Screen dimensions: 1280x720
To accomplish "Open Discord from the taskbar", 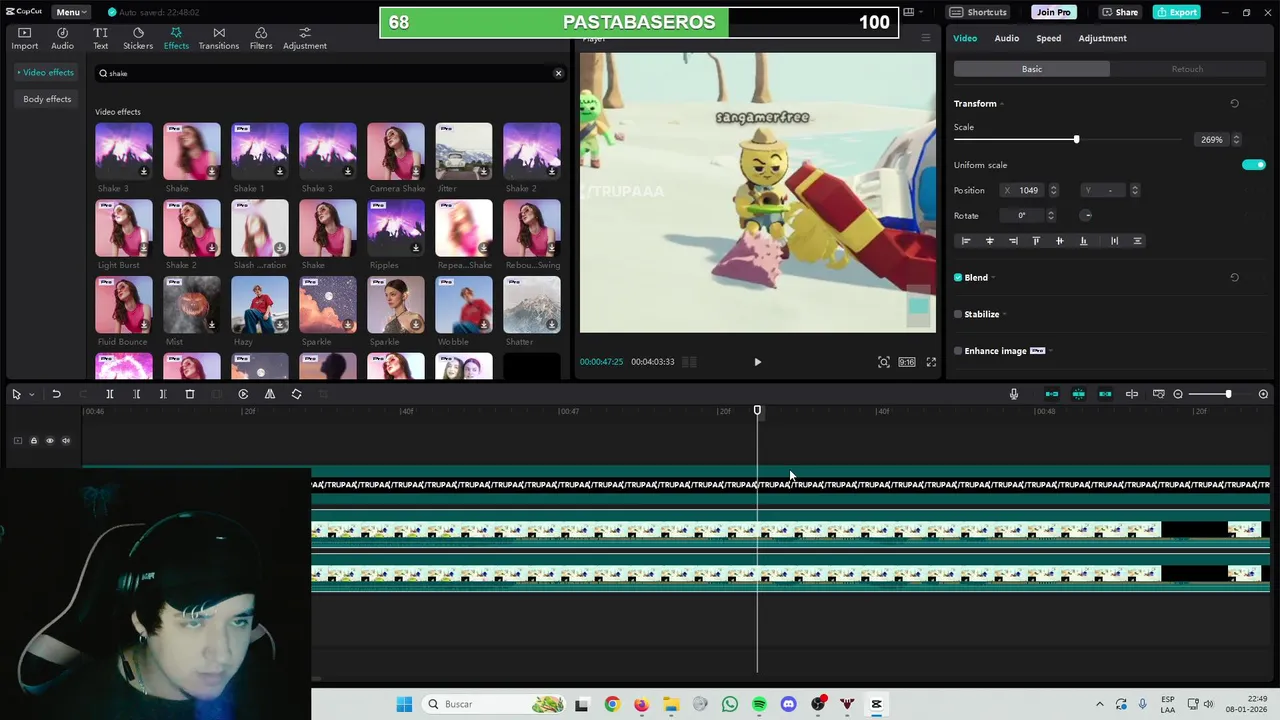I will (x=788, y=704).
